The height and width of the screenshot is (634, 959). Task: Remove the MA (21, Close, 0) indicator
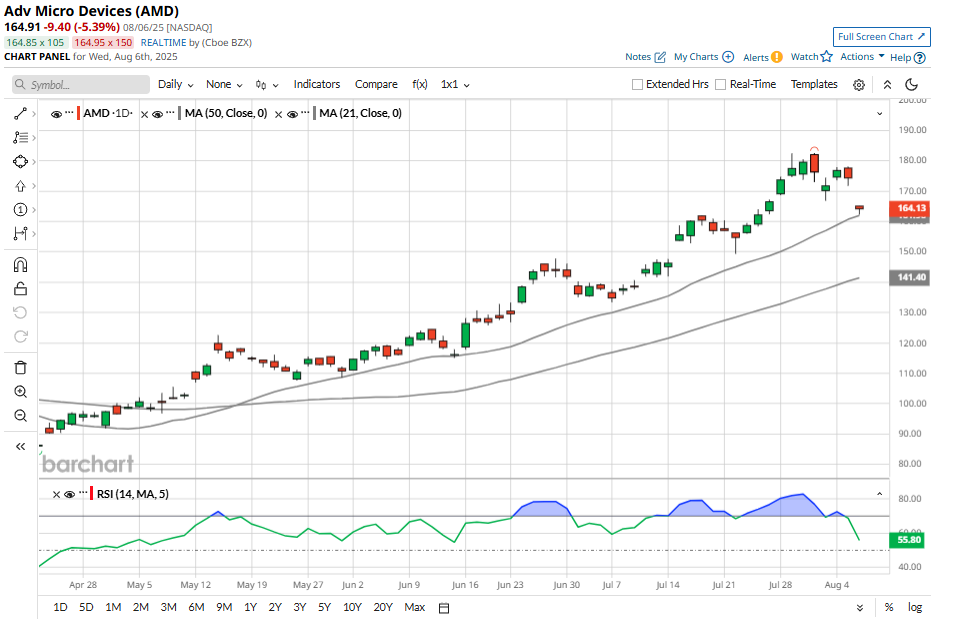pos(278,114)
